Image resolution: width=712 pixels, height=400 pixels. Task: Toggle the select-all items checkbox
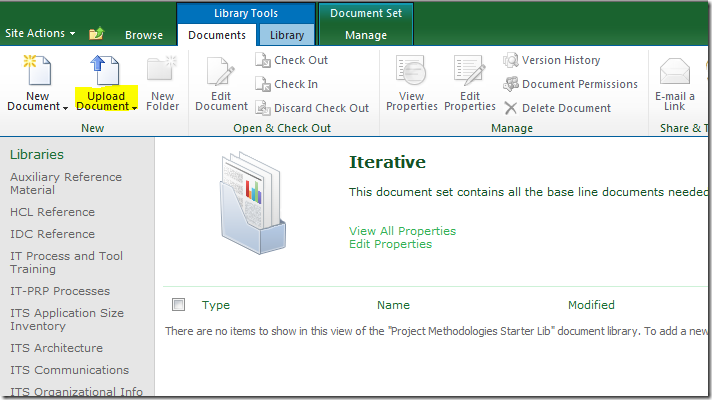coord(179,305)
